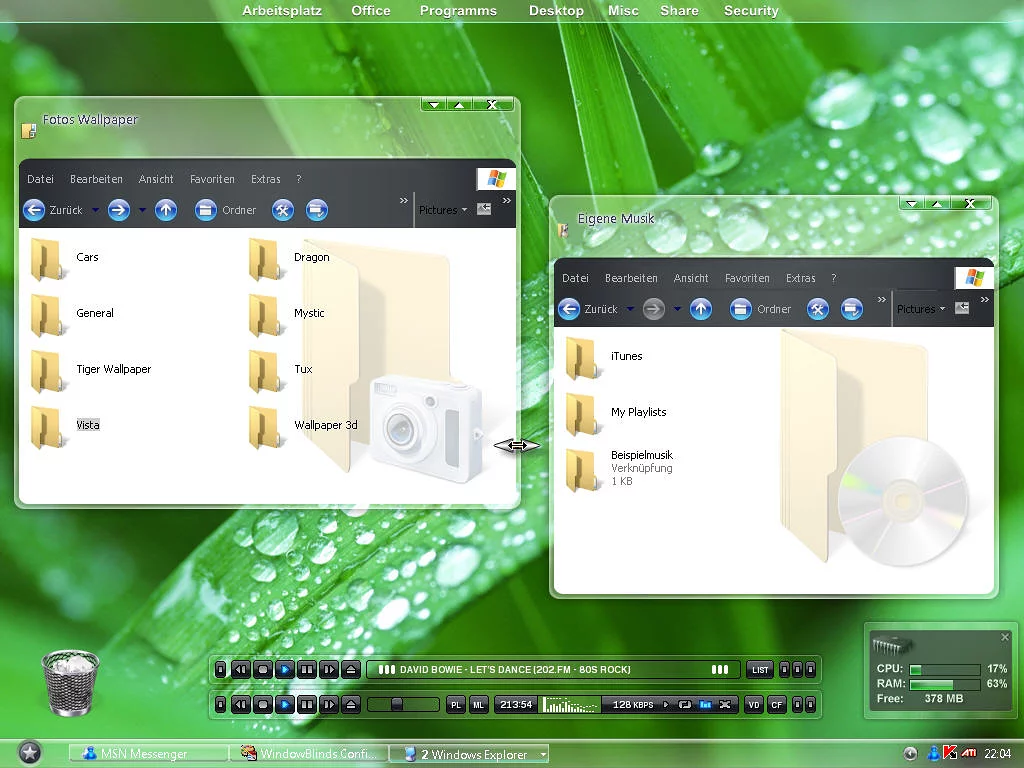Click Ordner folders icon in Eigene Musik window
Image resolution: width=1024 pixels, height=768 pixels.
click(741, 309)
